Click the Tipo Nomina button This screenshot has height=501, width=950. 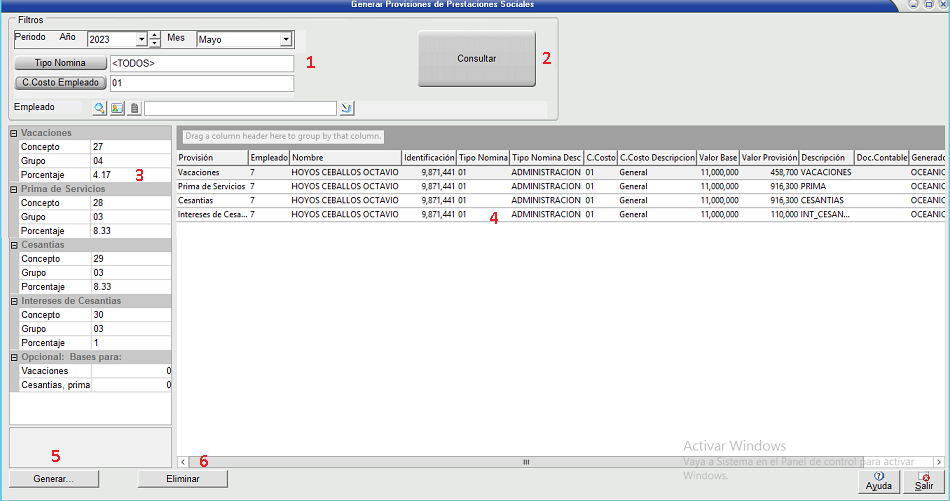pos(62,63)
